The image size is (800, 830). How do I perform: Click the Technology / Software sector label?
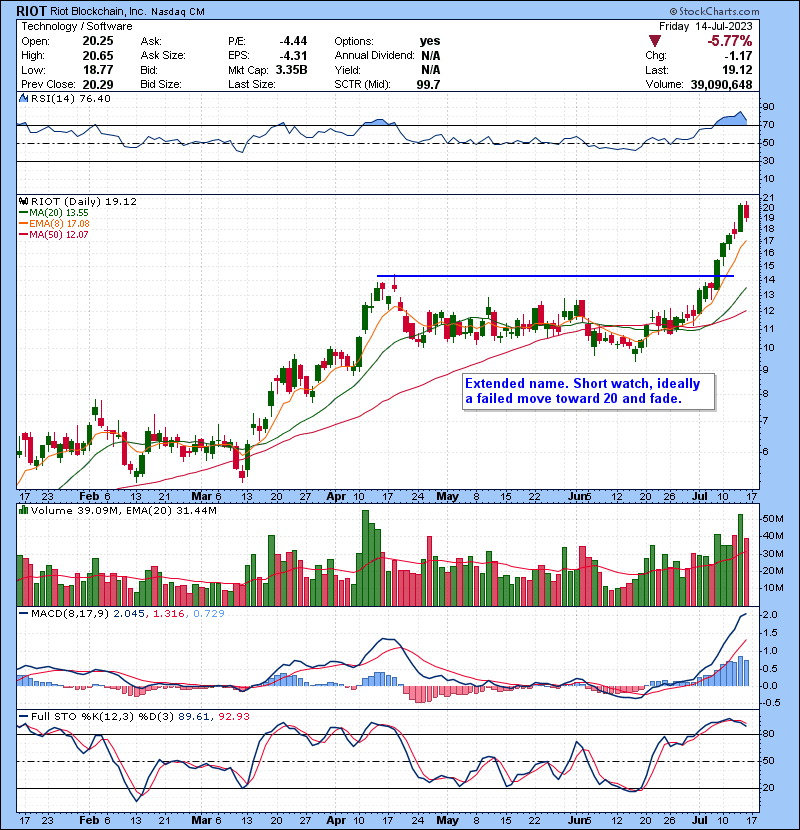coord(76,26)
